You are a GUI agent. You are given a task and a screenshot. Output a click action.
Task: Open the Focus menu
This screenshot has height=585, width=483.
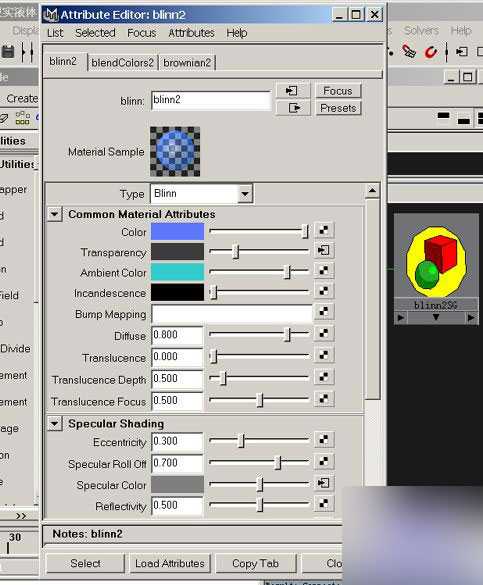click(141, 33)
